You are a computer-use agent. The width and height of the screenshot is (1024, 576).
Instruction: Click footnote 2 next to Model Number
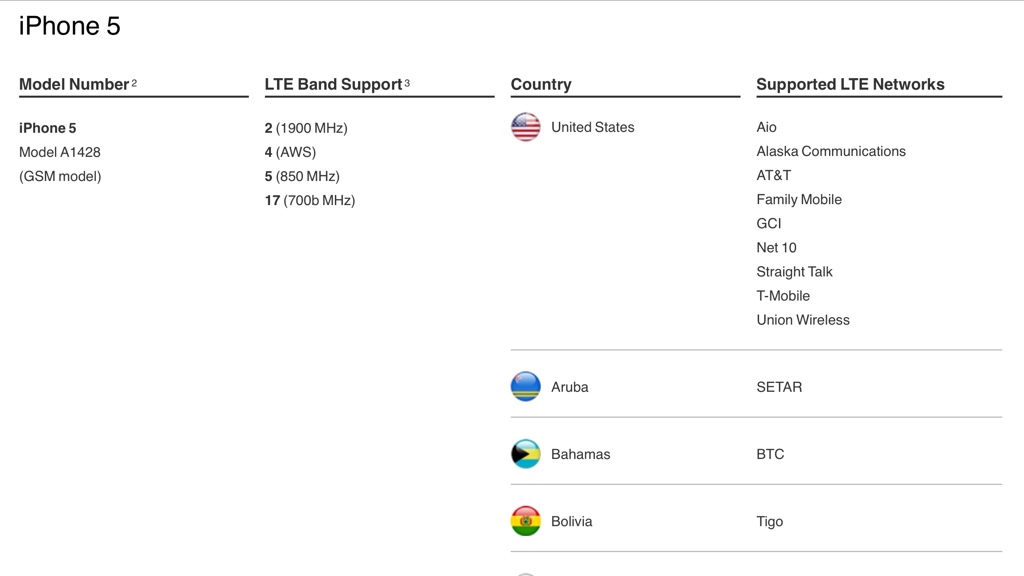pos(134,83)
